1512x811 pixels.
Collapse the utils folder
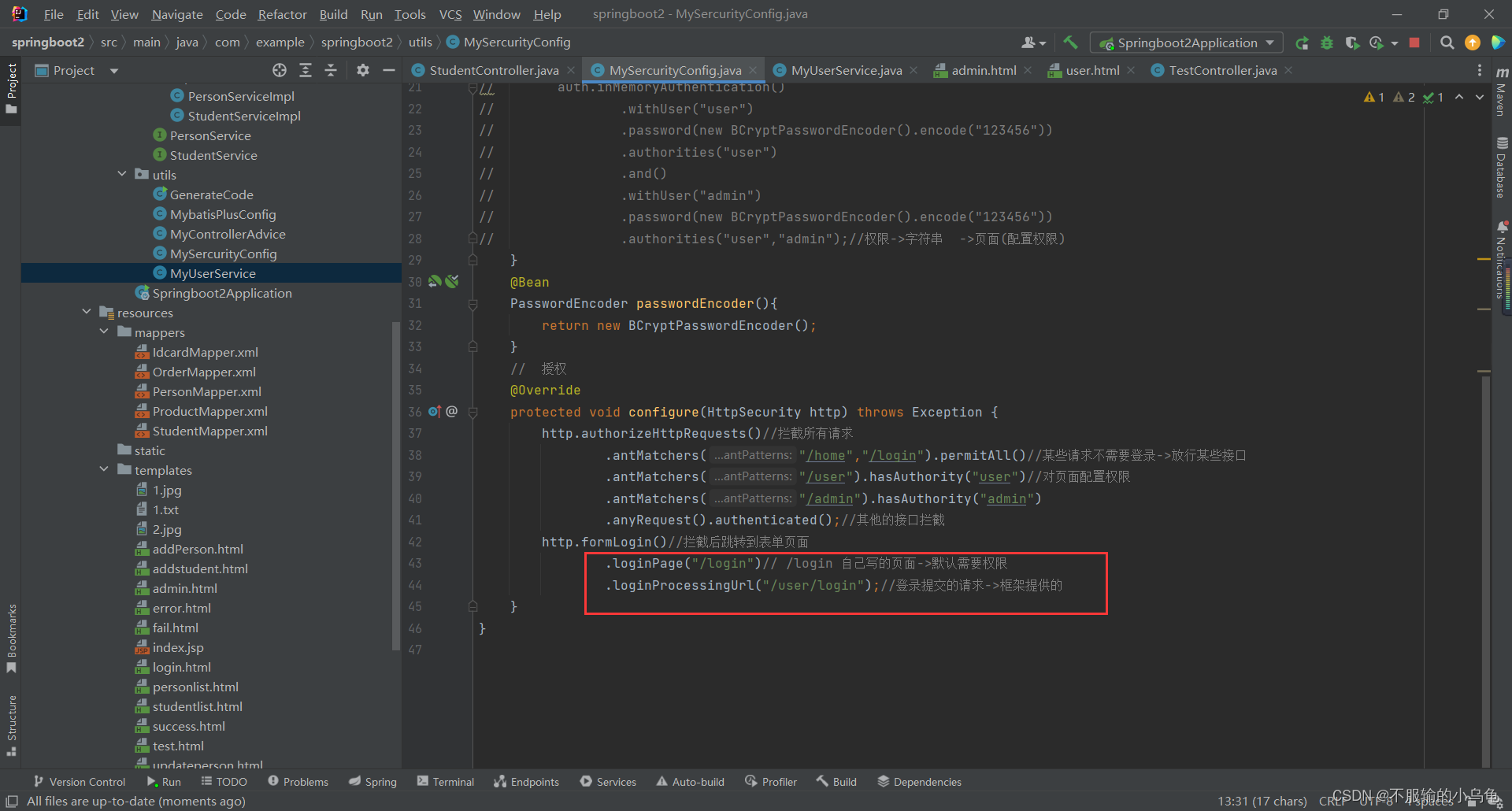coord(122,174)
